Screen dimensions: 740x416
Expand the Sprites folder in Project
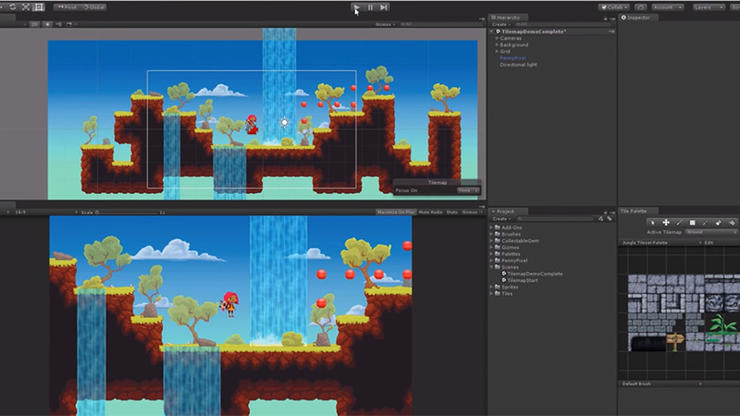(492, 287)
